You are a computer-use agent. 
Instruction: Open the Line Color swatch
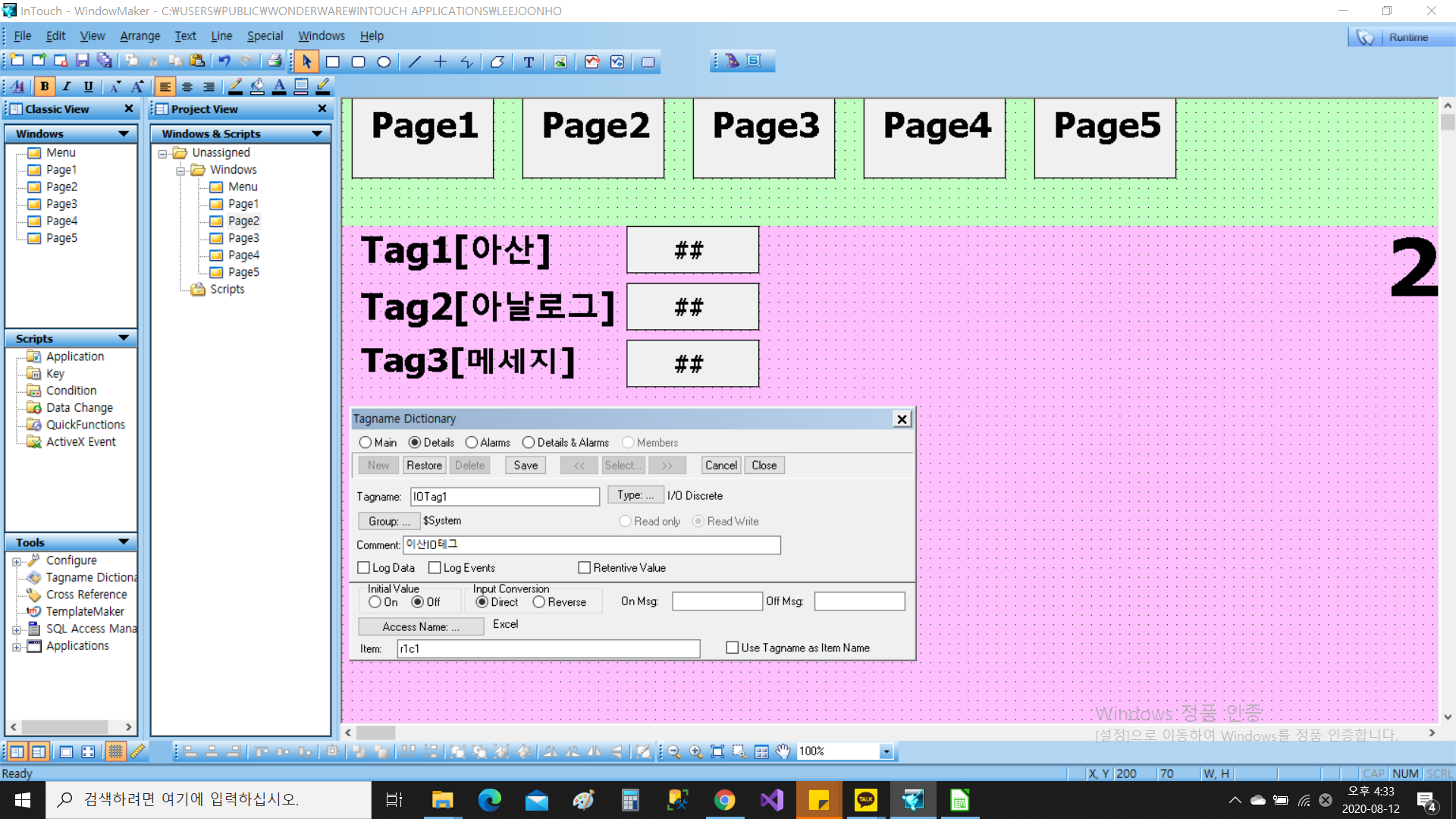236,86
